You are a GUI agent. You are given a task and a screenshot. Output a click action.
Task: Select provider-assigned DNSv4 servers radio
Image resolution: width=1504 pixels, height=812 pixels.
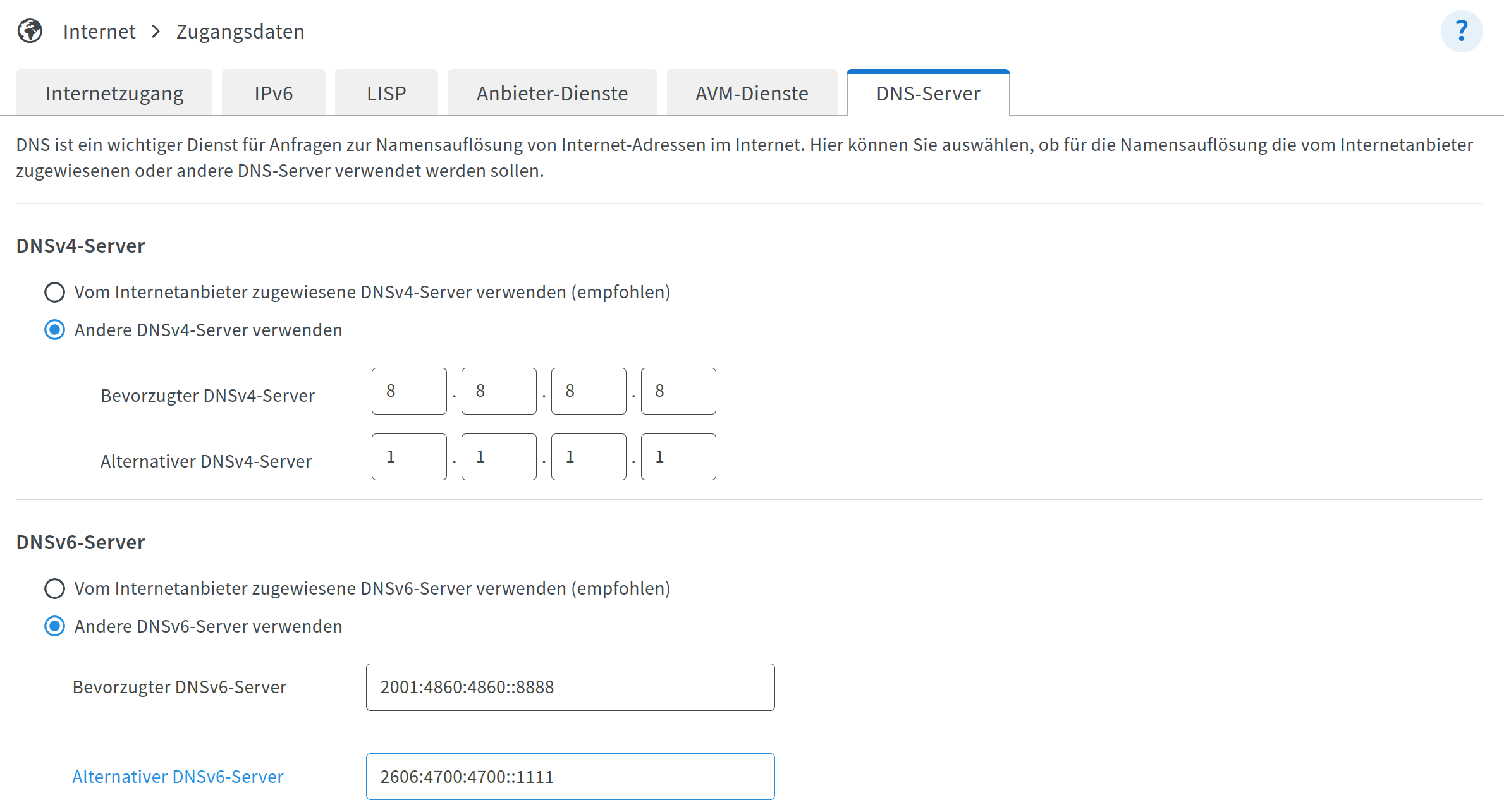(55, 292)
